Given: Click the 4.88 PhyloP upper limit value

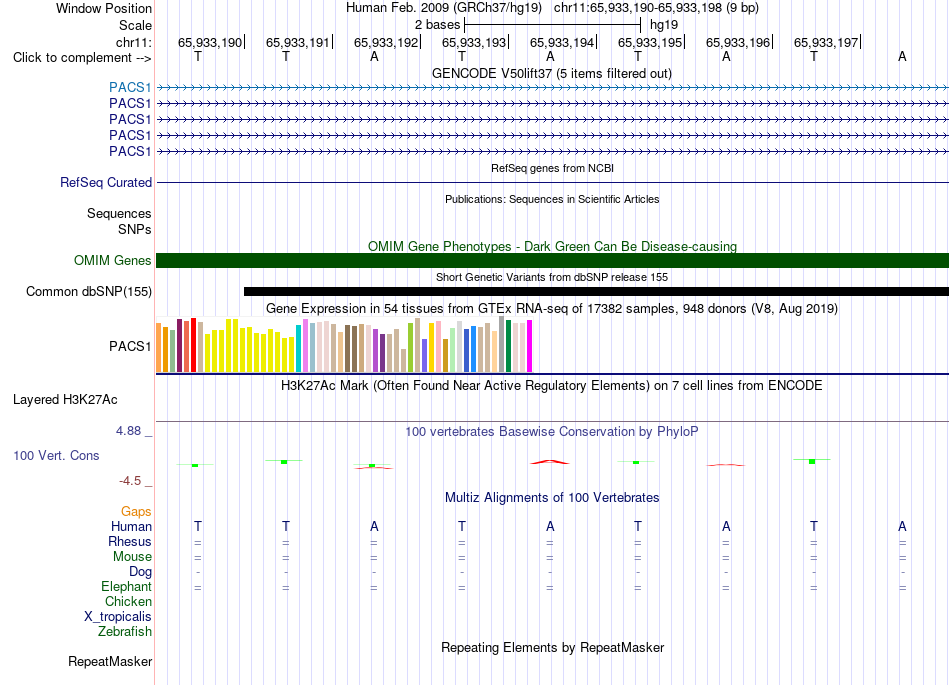Looking at the screenshot, I should point(128,431).
